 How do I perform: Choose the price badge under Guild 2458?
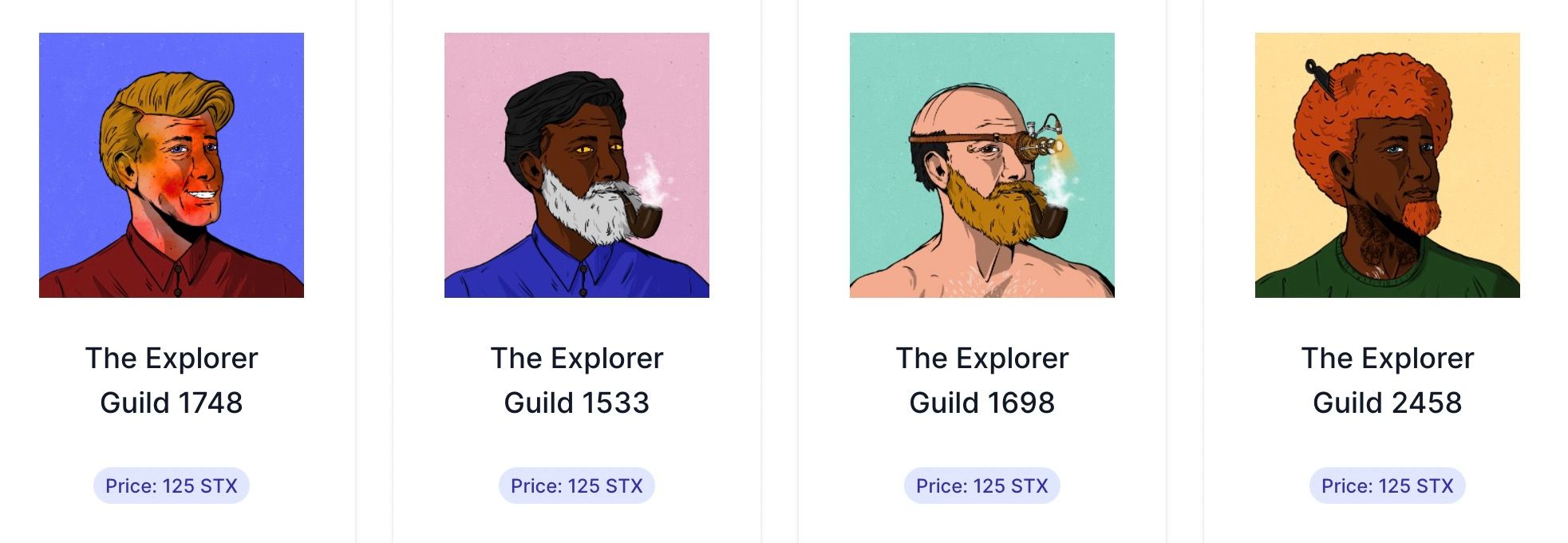click(1388, 486)
